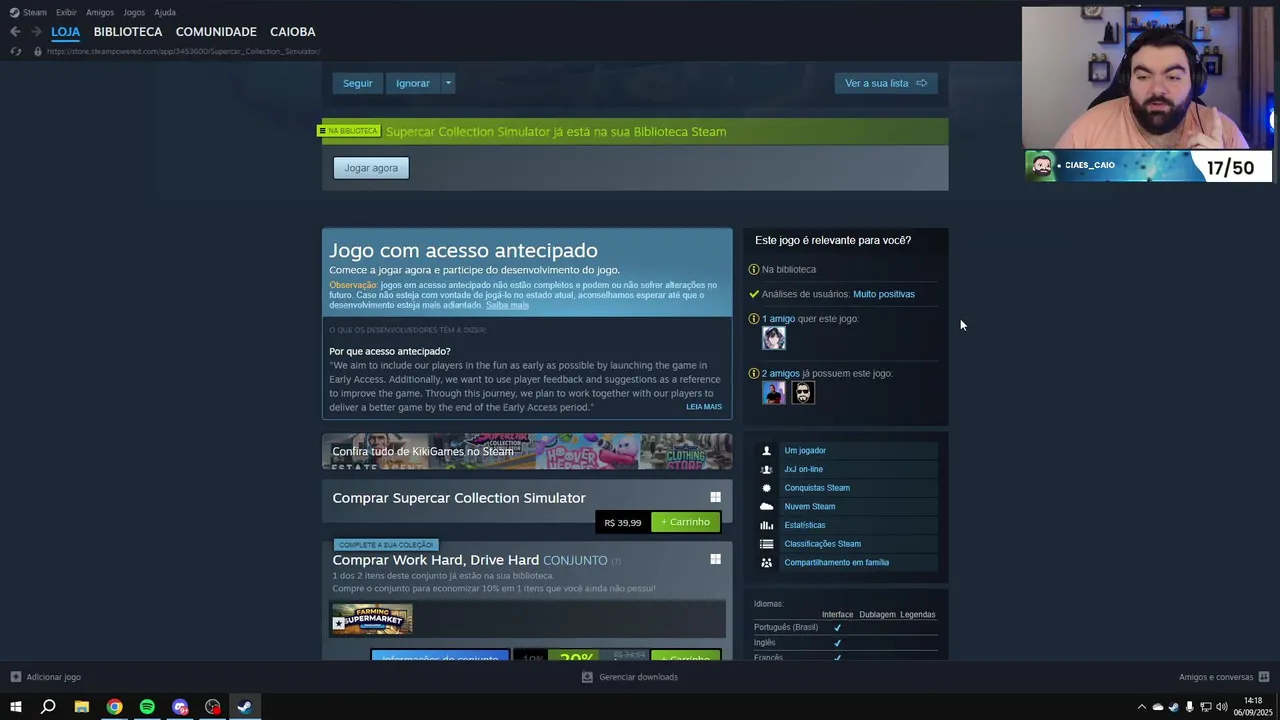This screenshot has width=1280, height=720.
Task: Open the Exibir menu
Action: click(66, 12)
